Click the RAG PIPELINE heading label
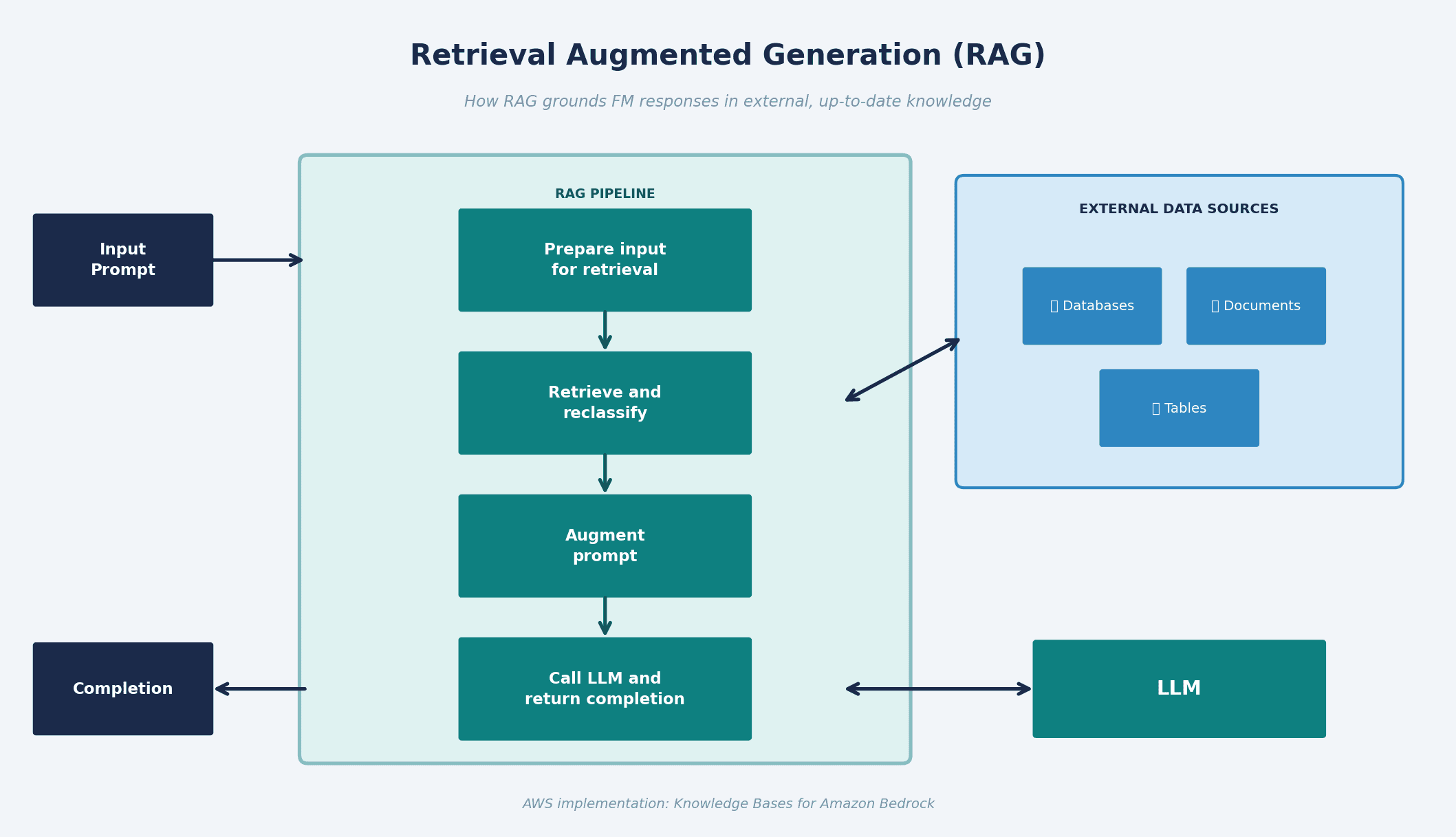Viewport: 1456px width, 837px height. (605, 194)
